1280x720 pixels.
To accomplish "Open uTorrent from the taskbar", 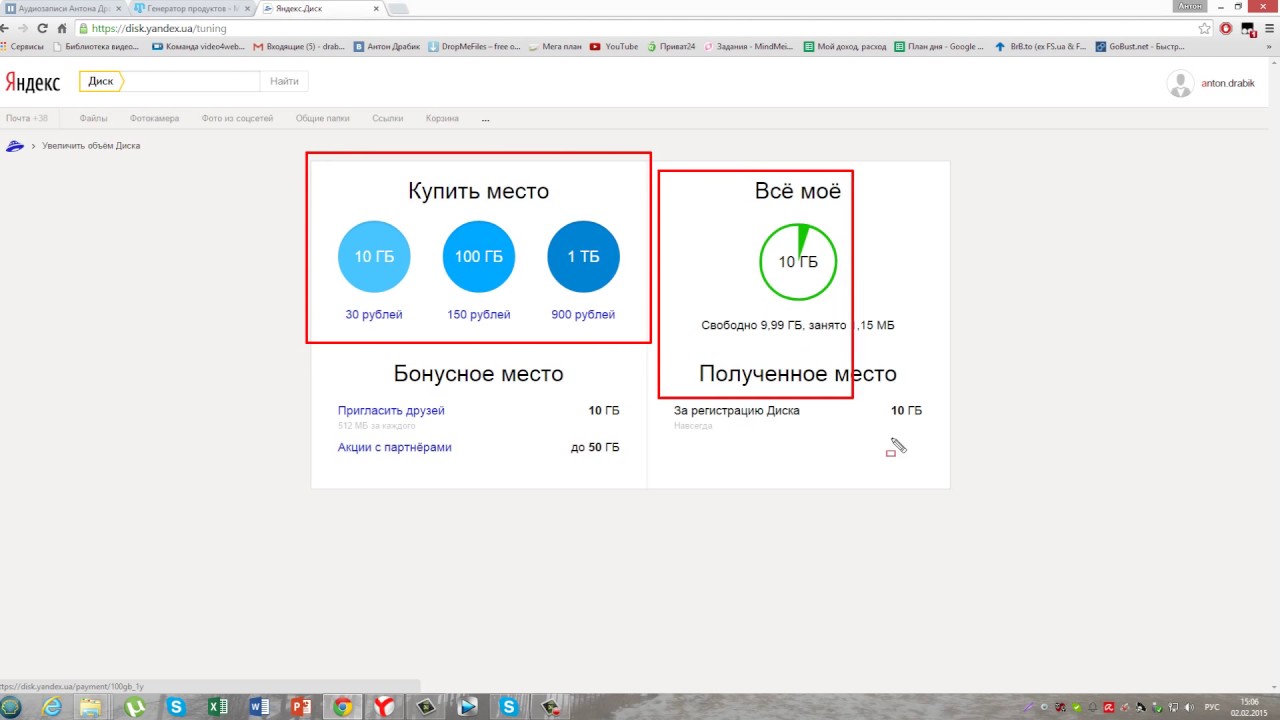I will pyautogui.click(x=135, y=707).
